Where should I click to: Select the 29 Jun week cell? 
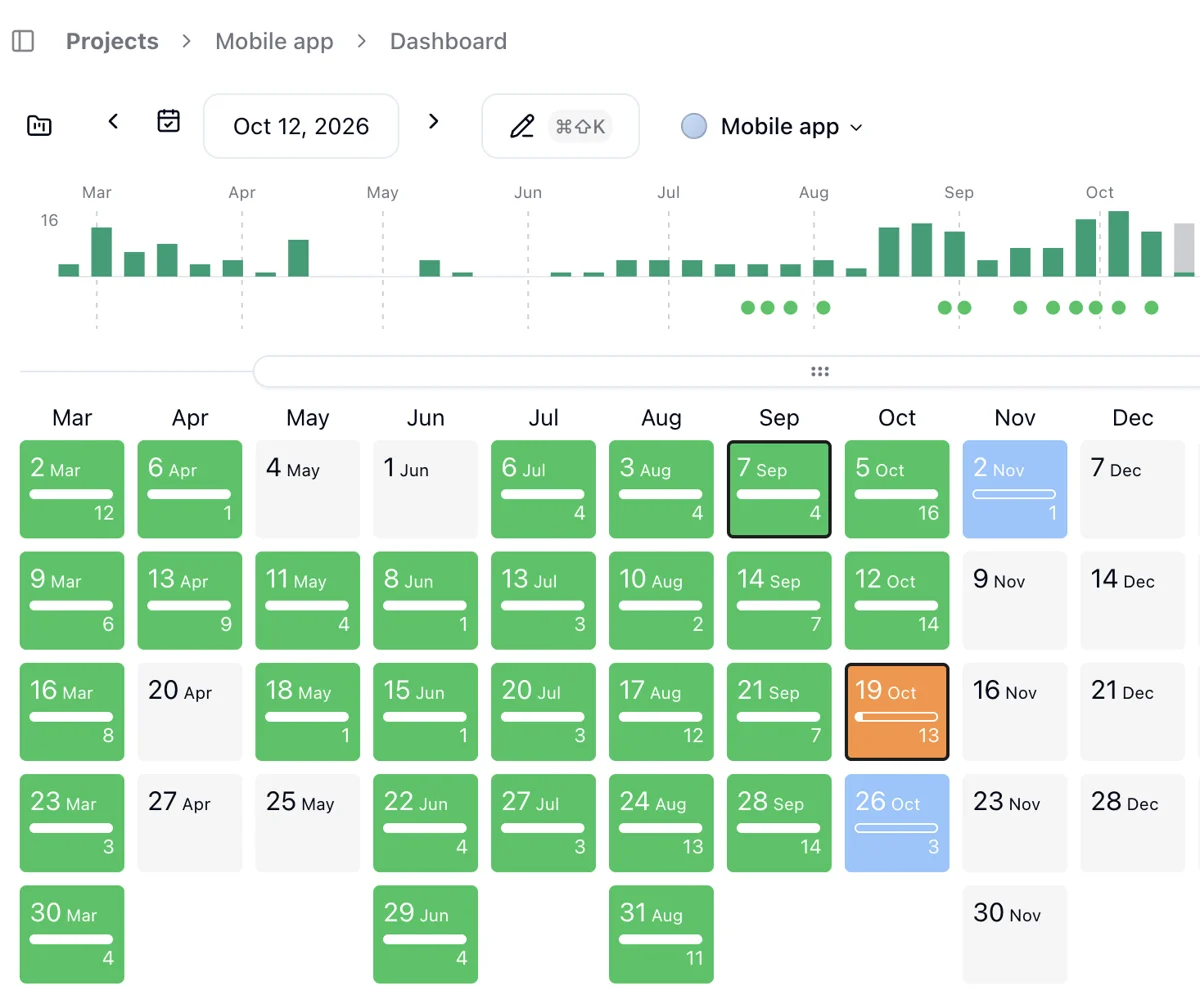[x=425, y=933]
